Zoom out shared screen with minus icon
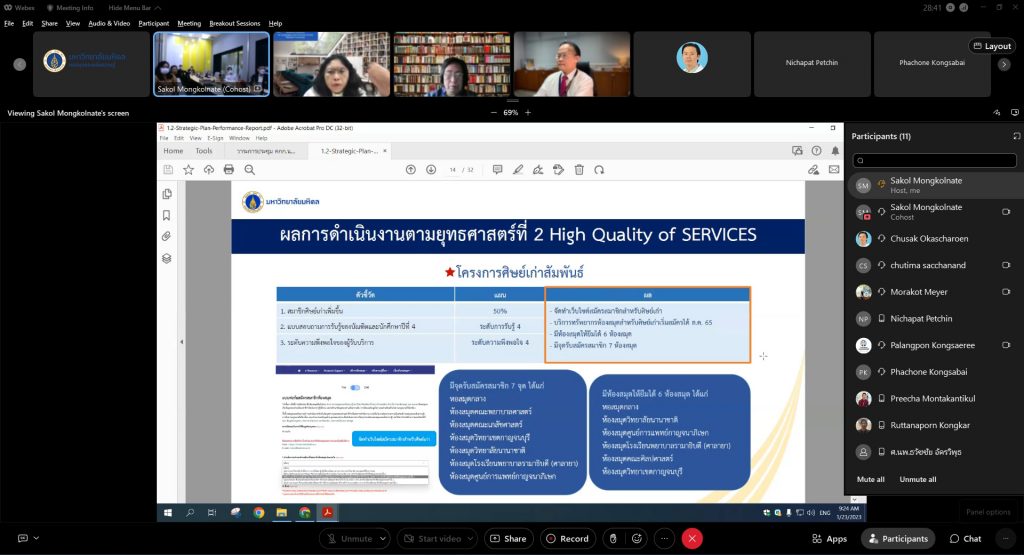This screenshot has height=555, width=1024. [x=493, y=113]
